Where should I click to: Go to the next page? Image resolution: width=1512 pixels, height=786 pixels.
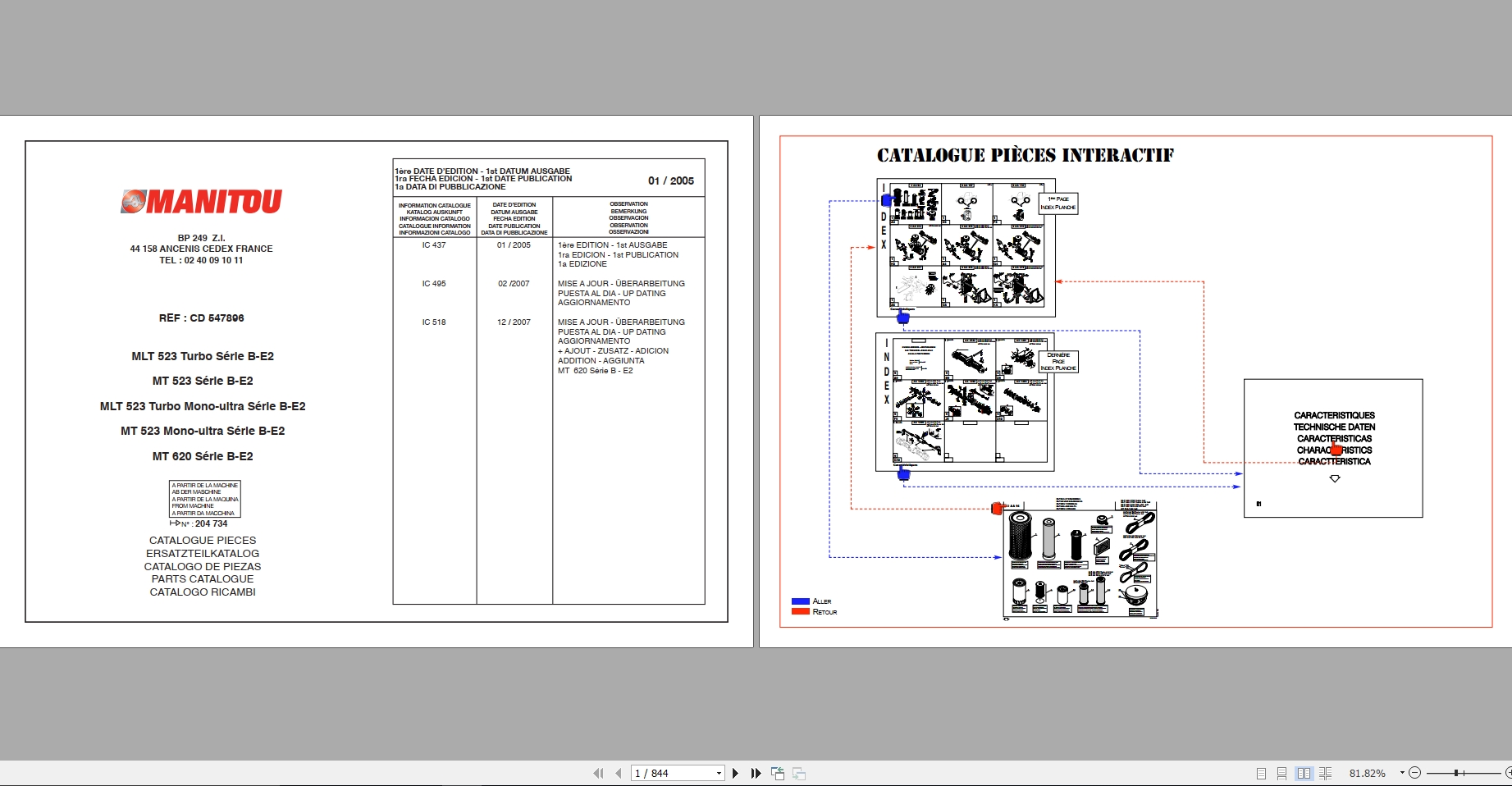pos(736,773)
